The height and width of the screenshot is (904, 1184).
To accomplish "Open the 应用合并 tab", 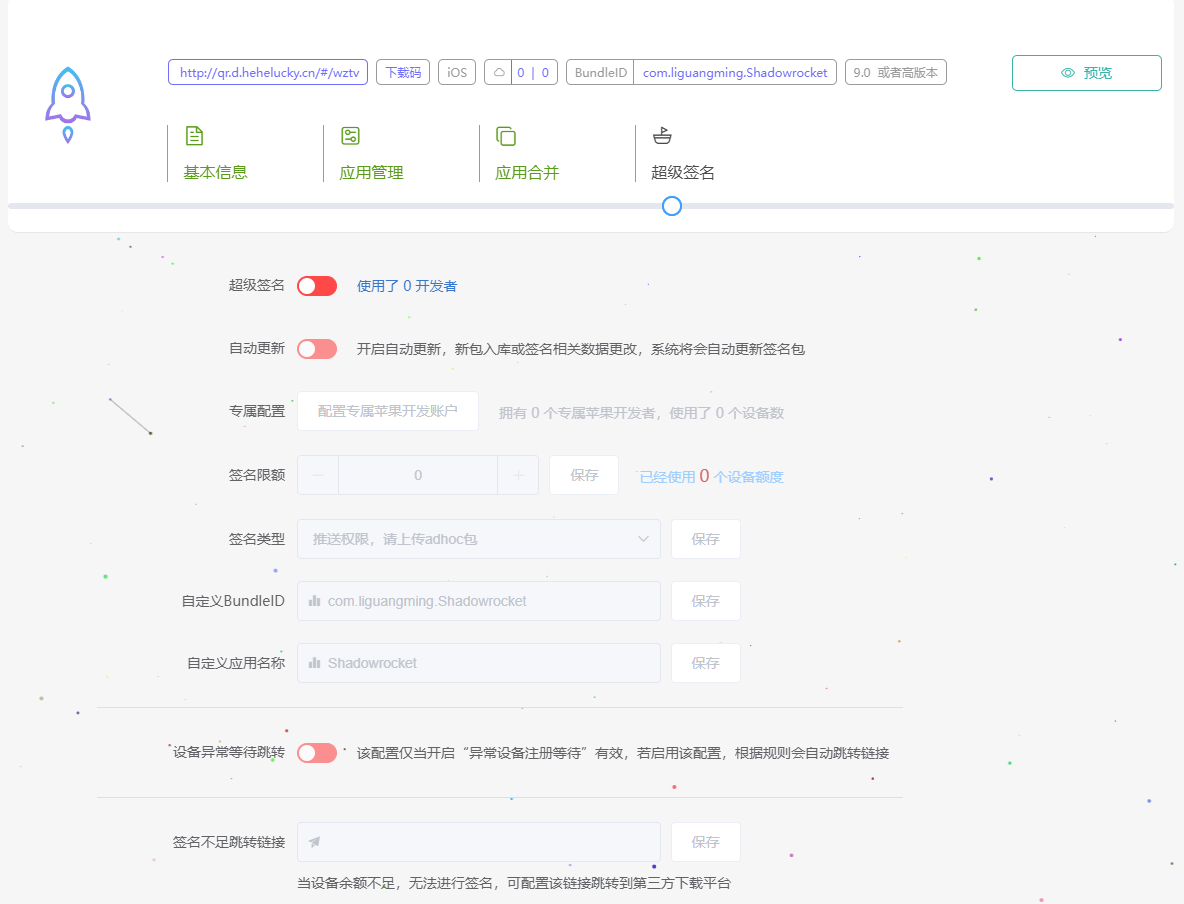I will tap(527, 172).
